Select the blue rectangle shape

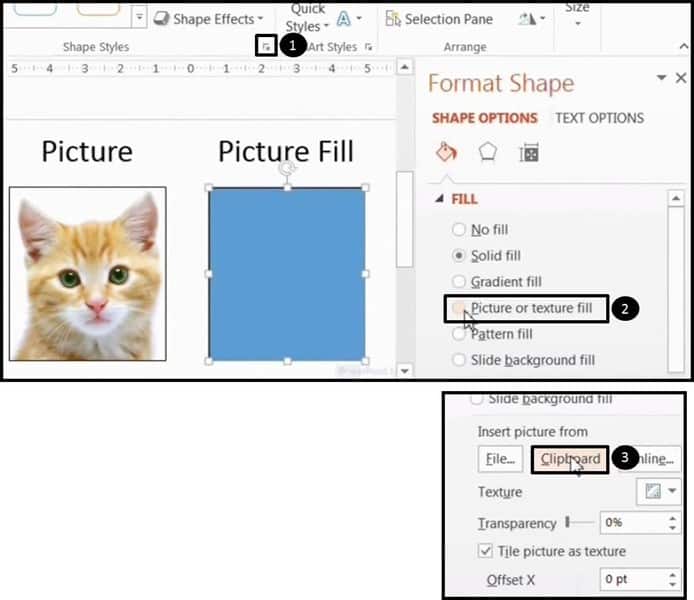click(x=287, y=274)
